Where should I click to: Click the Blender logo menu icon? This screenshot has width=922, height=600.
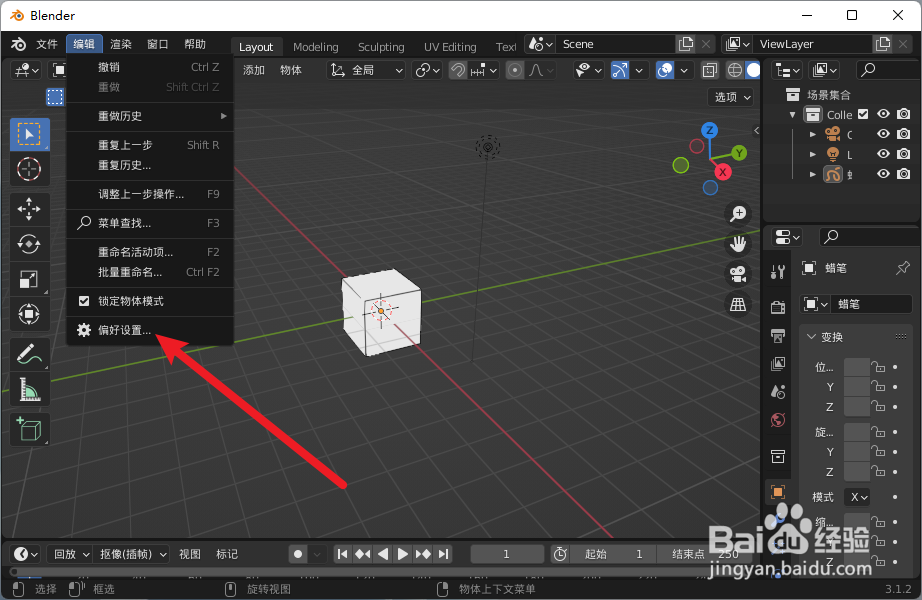pos(18,44)
